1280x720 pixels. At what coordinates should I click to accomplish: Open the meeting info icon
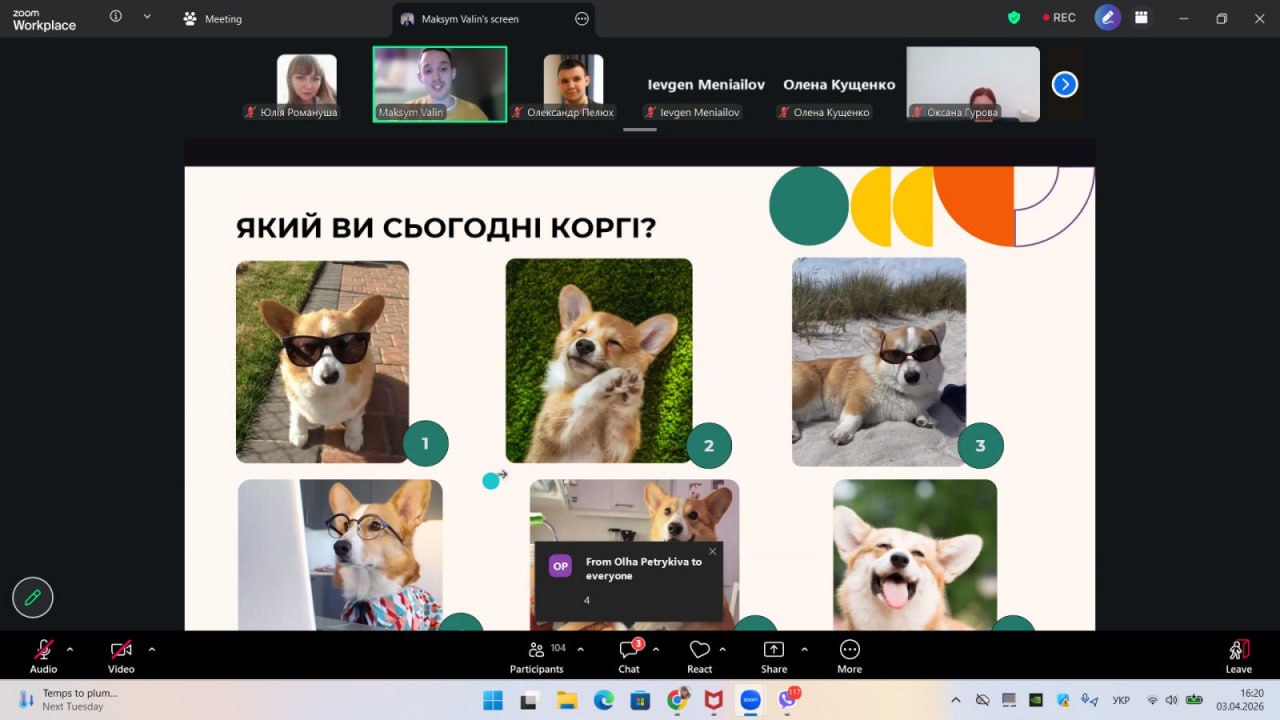[116, 17]
